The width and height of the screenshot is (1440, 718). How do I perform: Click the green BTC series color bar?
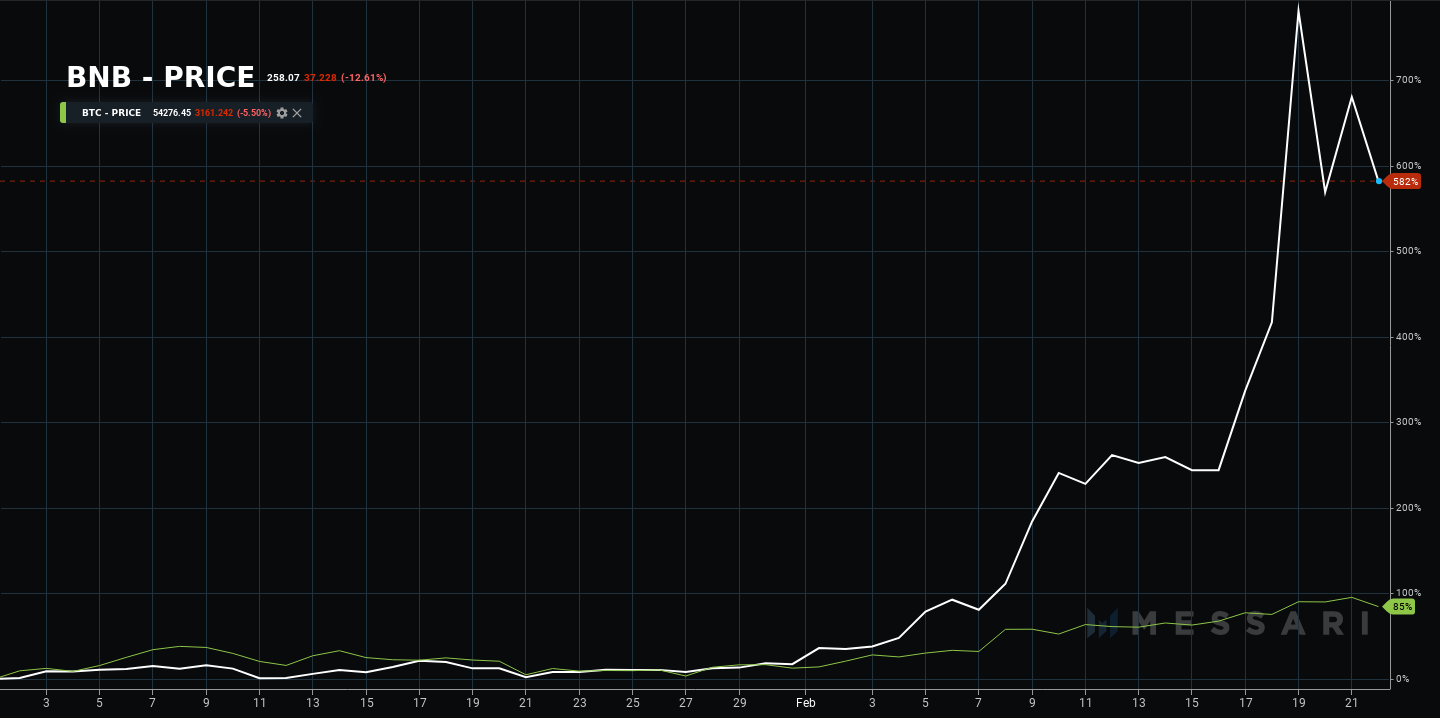tap(63, 113)
